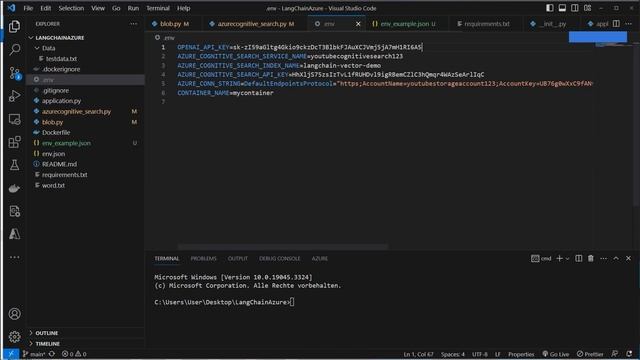Open errors and warnings count in status bar
640x360 pixels.
click(74, 354)
